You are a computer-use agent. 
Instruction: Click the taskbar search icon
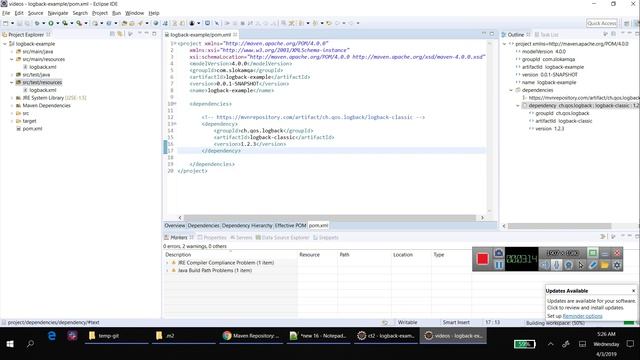tap(30, 344)
